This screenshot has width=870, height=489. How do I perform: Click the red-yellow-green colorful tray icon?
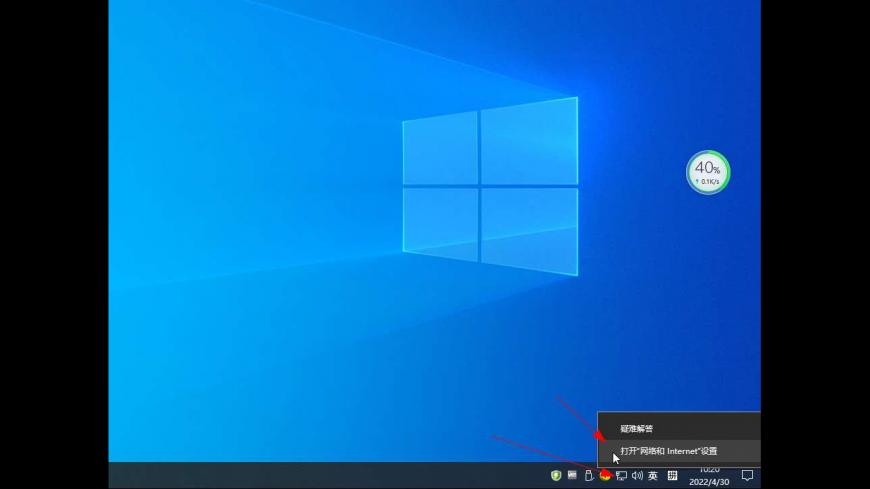tap(605, 476)
